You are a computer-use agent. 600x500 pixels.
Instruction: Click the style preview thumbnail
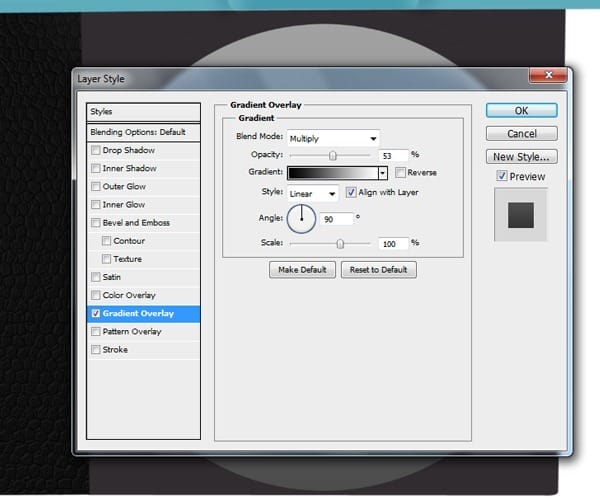[521, 215]
